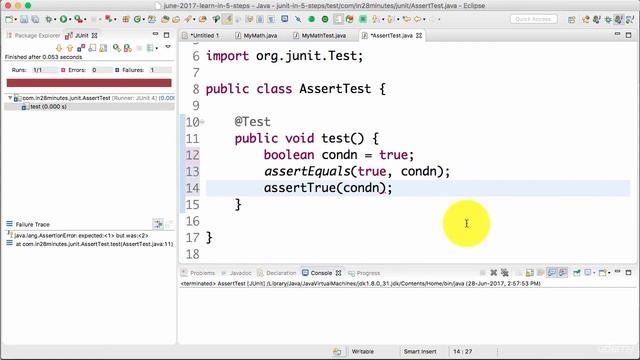Toggle Filter Stack Trace in Failure Trace

pyautogui.click(x=158, y=224)
